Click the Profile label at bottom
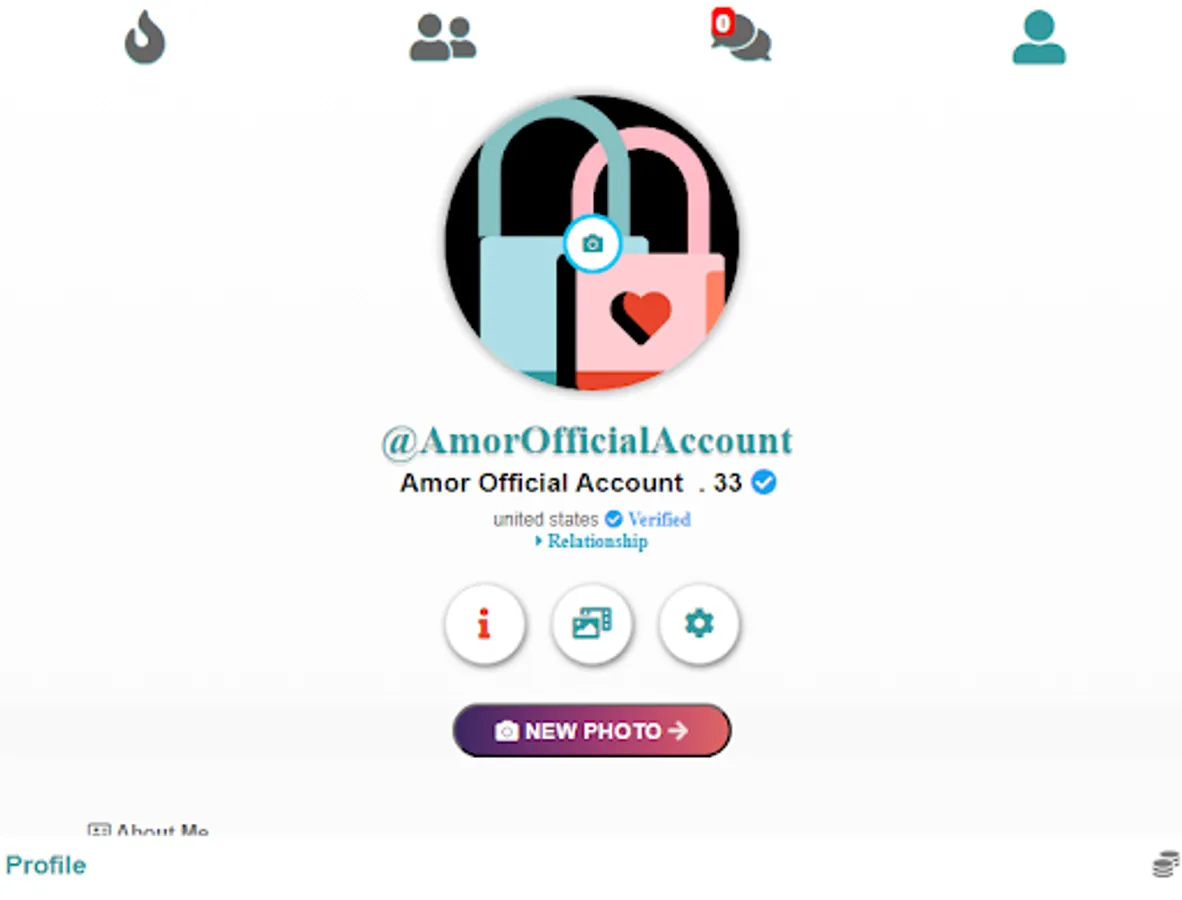 (x=46, y=865)
